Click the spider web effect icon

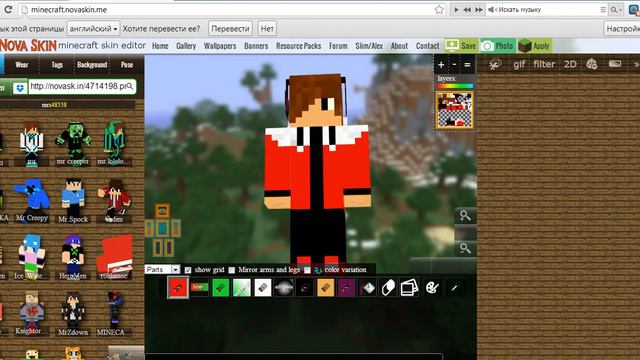[495, 64]
